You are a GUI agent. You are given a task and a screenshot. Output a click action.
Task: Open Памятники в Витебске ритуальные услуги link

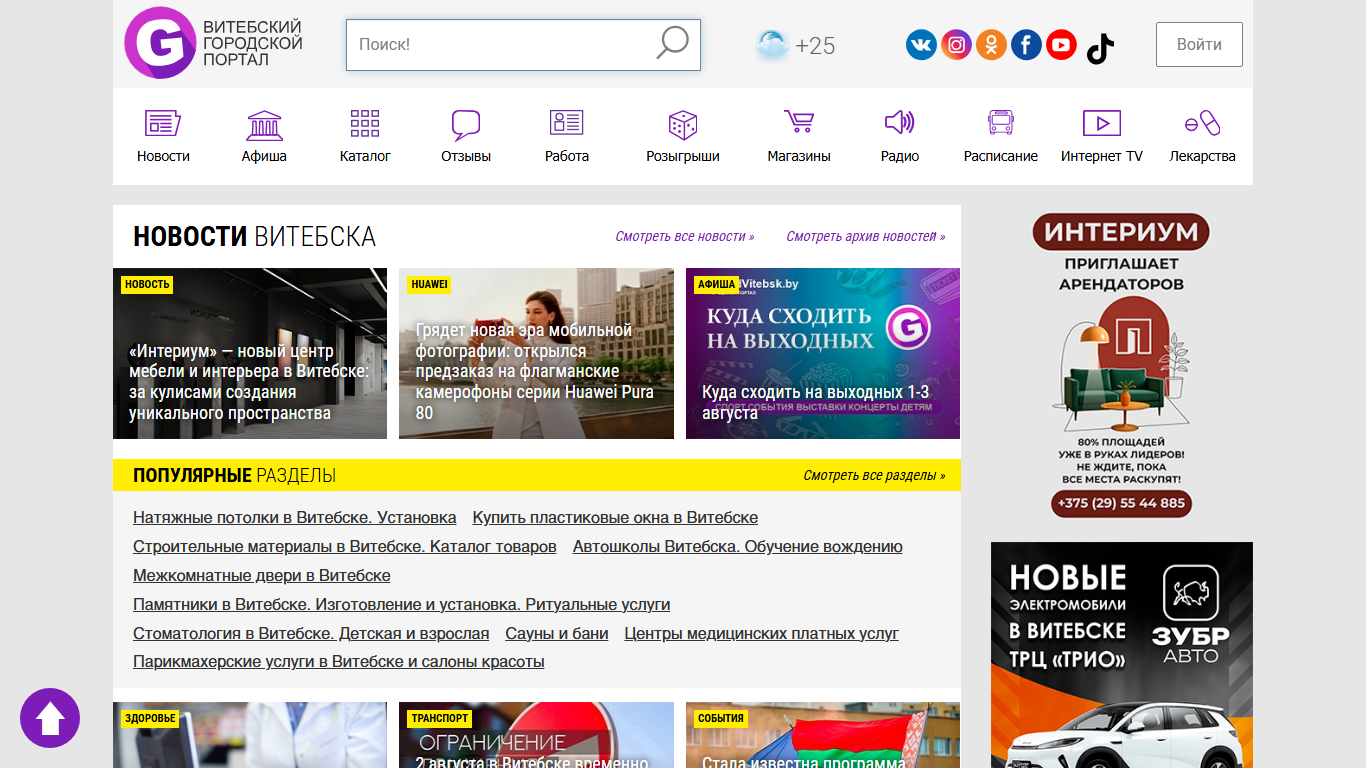402,605
